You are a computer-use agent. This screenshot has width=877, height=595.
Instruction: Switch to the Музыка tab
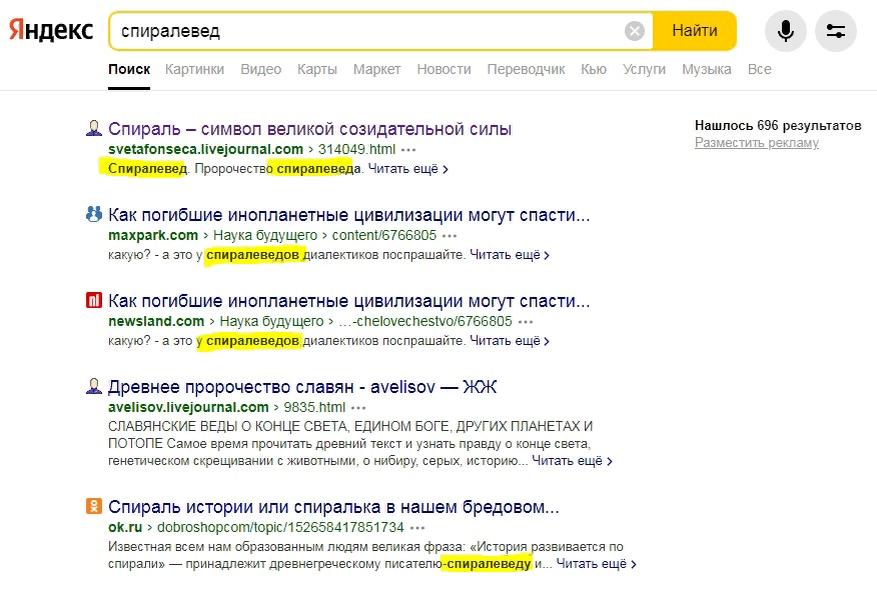coord(706,69)
